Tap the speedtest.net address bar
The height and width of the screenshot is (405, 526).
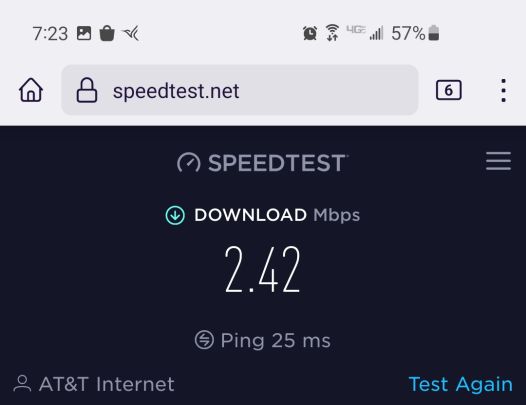(x=240, y=90)
